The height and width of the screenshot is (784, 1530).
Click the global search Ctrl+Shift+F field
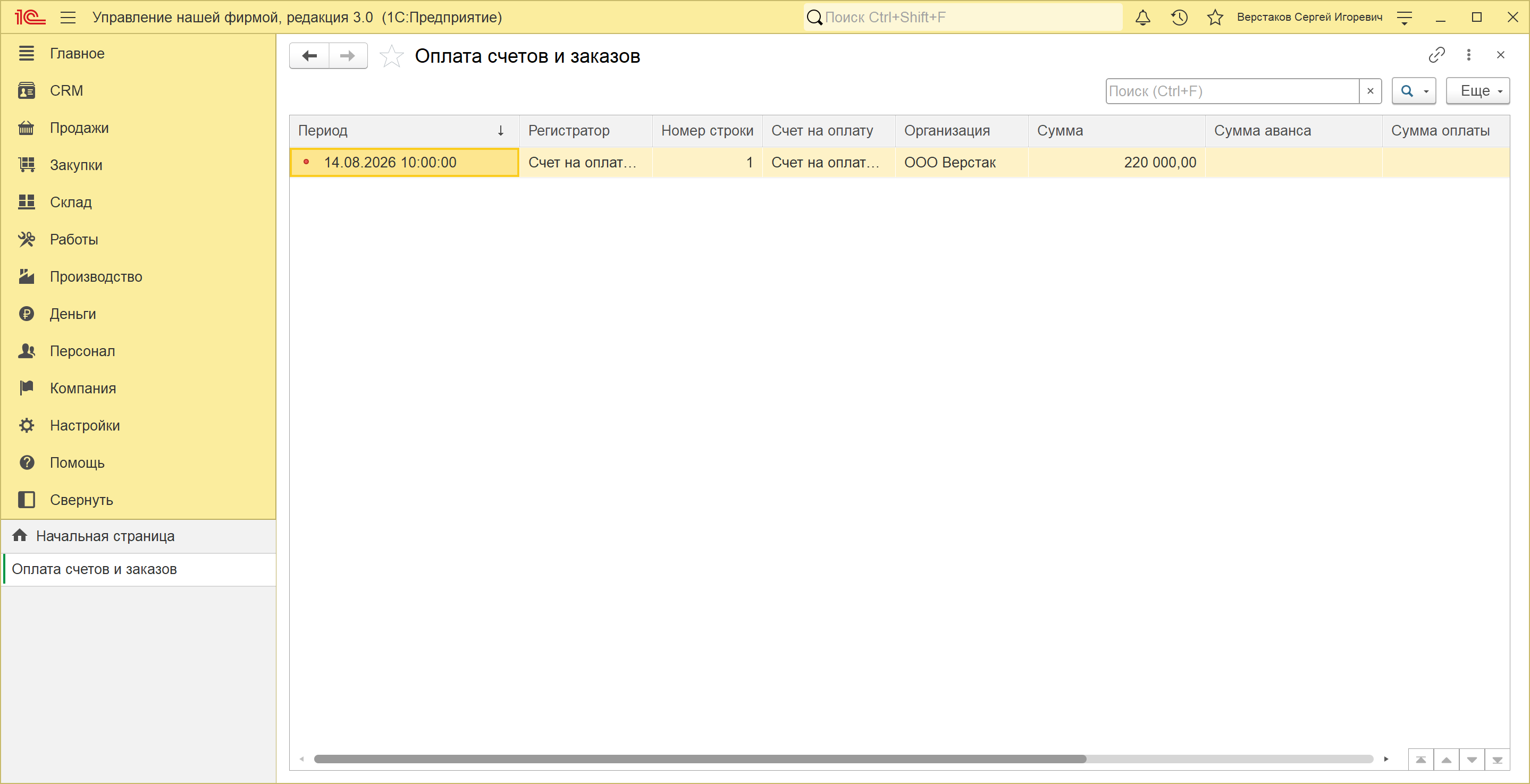[x=963, y=17]
